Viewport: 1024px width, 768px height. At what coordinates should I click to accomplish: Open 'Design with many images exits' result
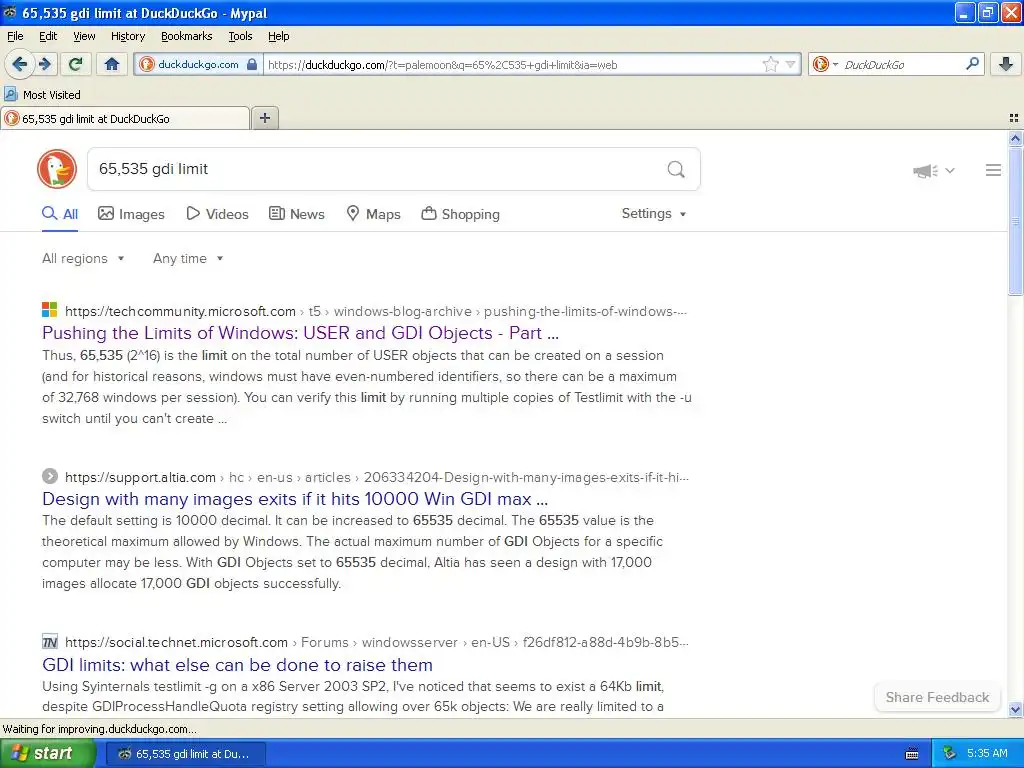(295, 499)
